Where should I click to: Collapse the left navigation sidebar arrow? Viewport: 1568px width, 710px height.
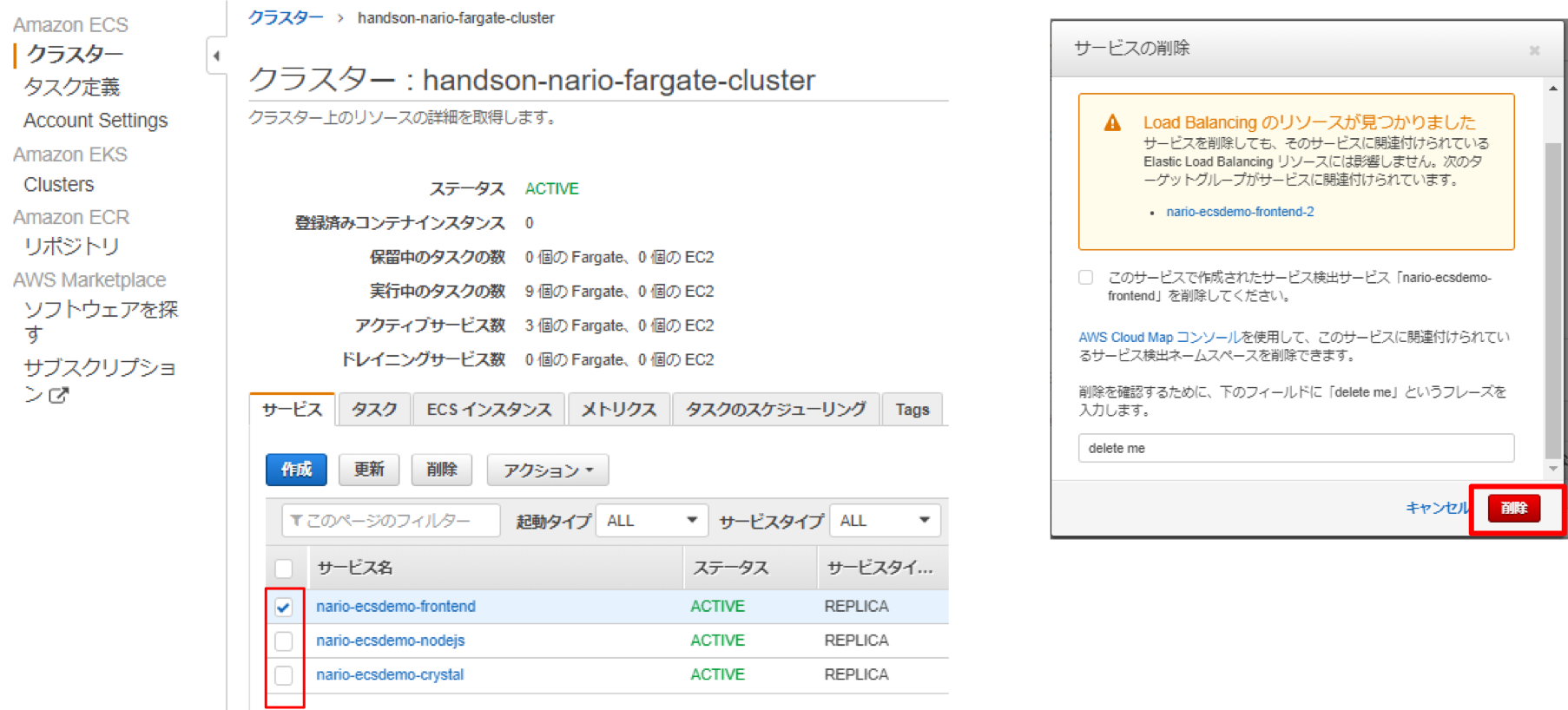pos(216,56)
